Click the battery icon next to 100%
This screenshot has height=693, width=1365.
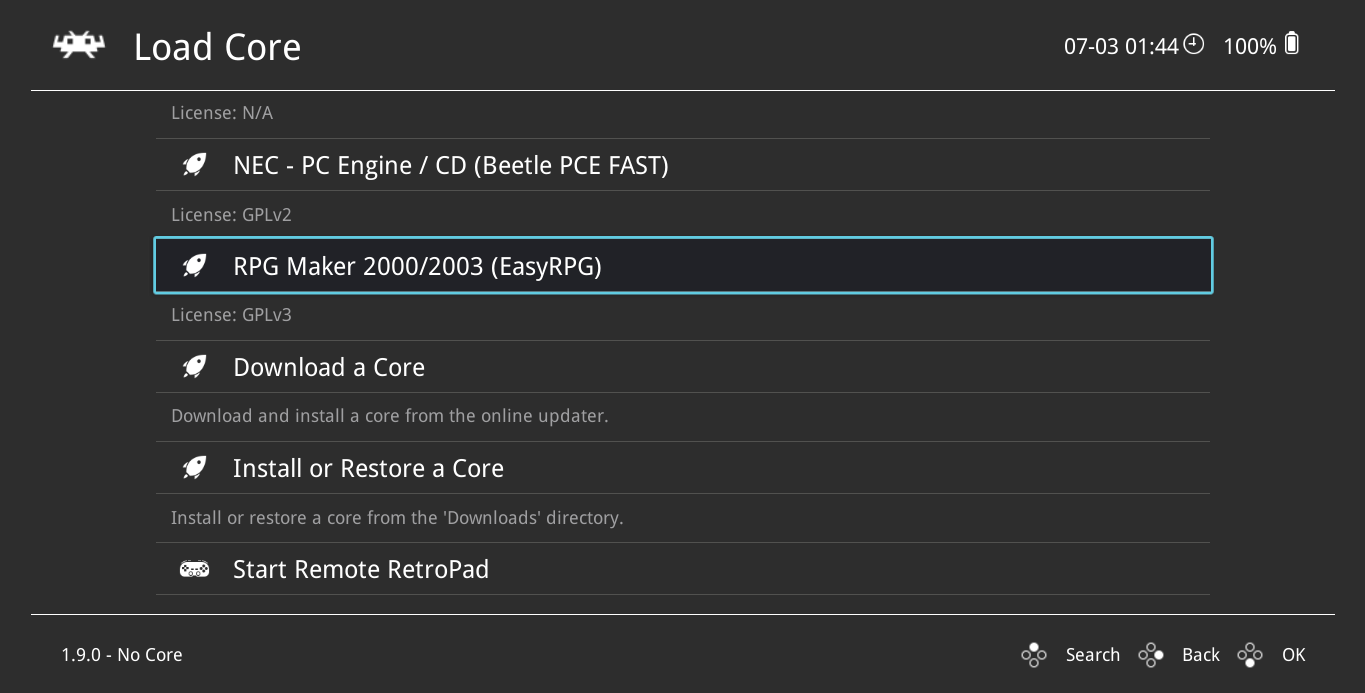pos(1289,44)
